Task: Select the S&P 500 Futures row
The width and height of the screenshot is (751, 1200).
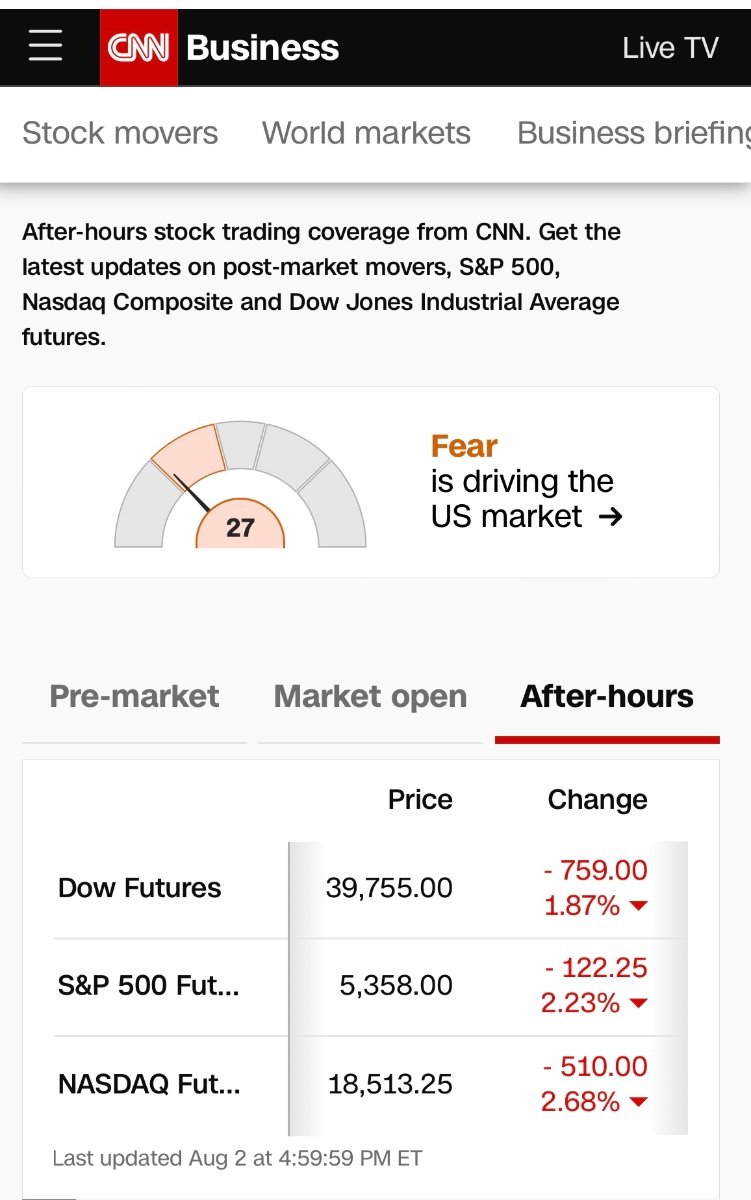Action: coord(149,986)
